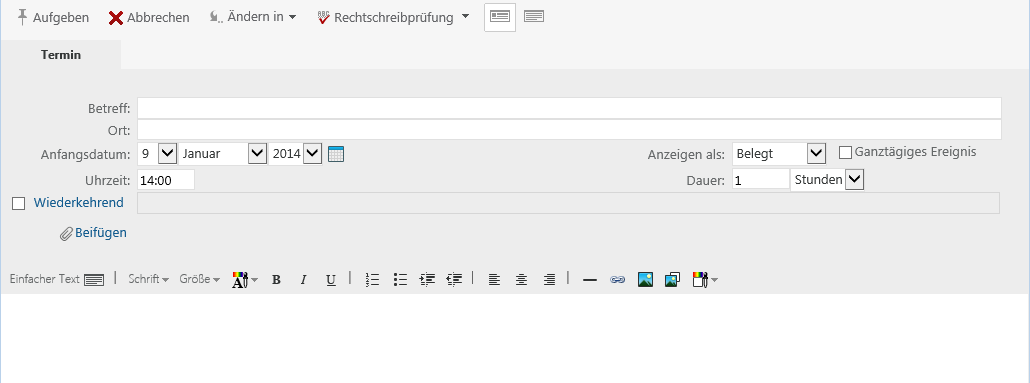This screenshot has height=383, width=1030.
Task: Toggle bold formatting
Action: click(x=277, y=280)
